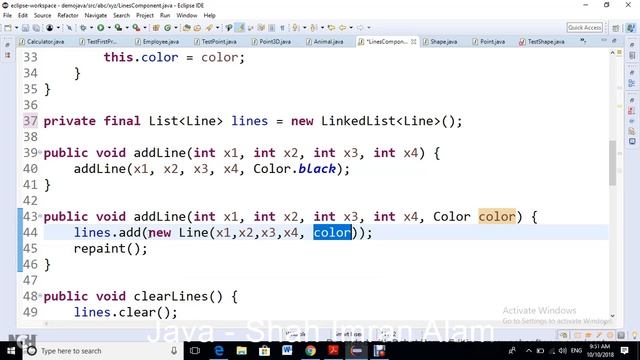The width and height of the screenshot is (640, 360).
Task: Close the LinesComponent.java editor tab
Action: 413,42
